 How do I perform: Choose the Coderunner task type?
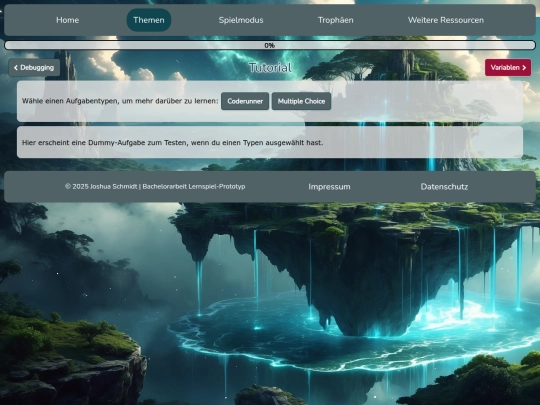[x=245, y=101]
